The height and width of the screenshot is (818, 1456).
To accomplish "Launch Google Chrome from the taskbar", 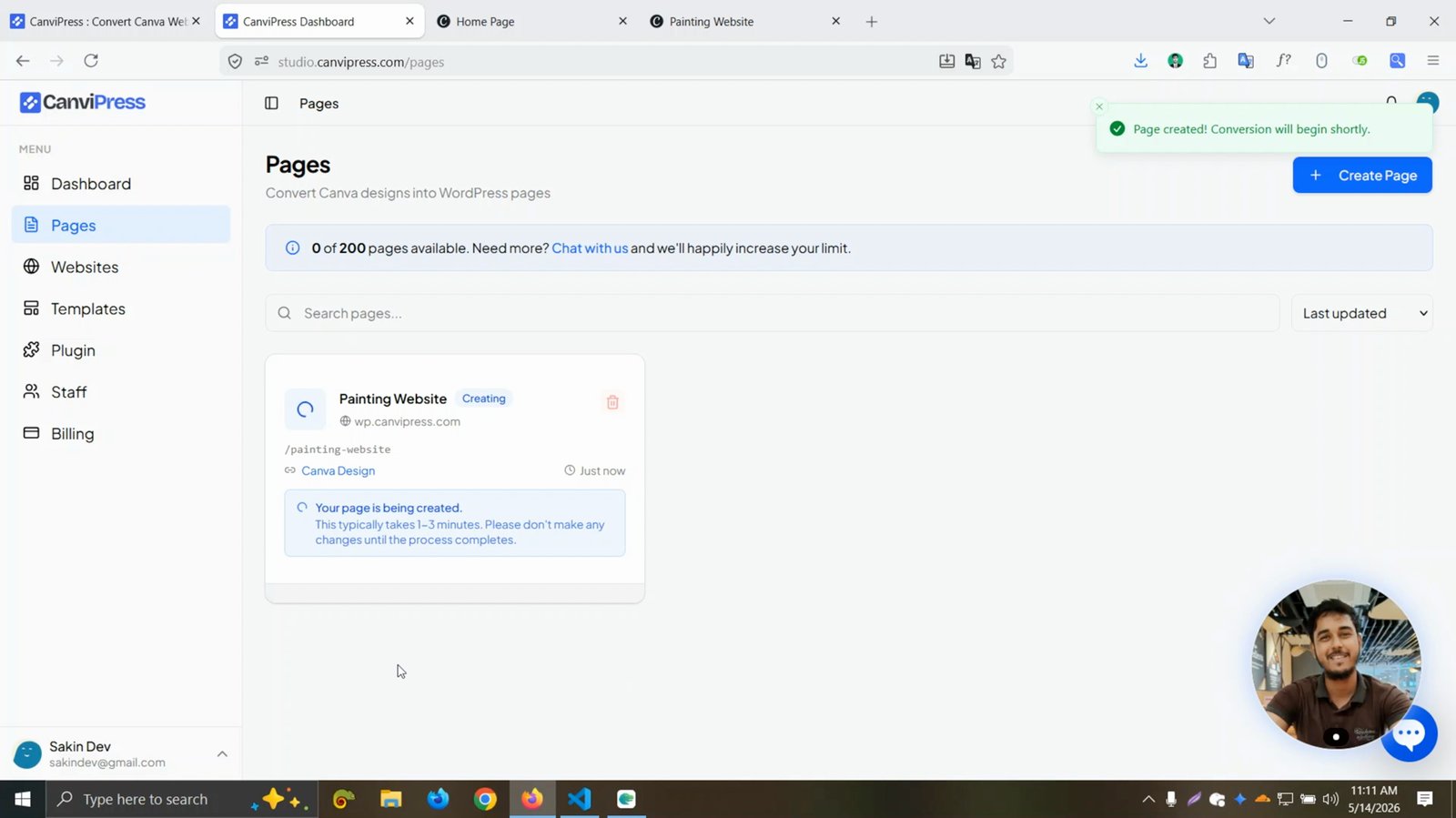I will [485, 799].
